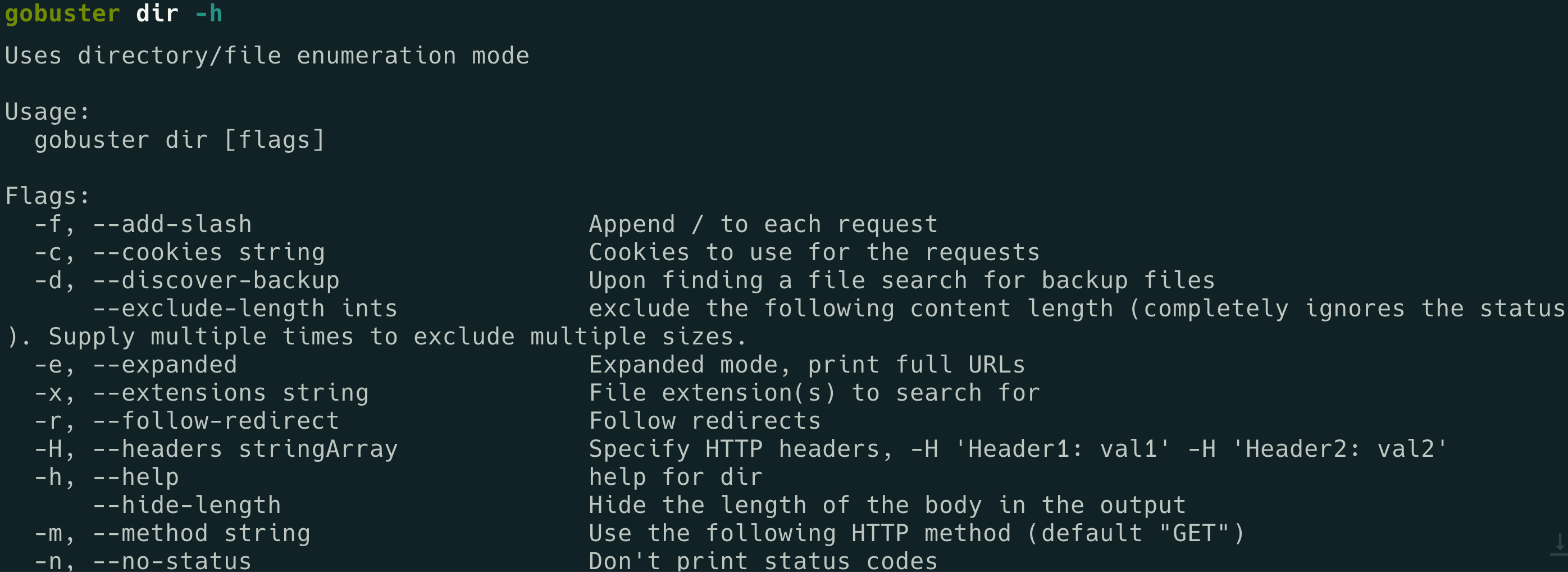Click the 'help for dir' description
The height and width of the screenshot is (572, 1568).
coord(676,477)
